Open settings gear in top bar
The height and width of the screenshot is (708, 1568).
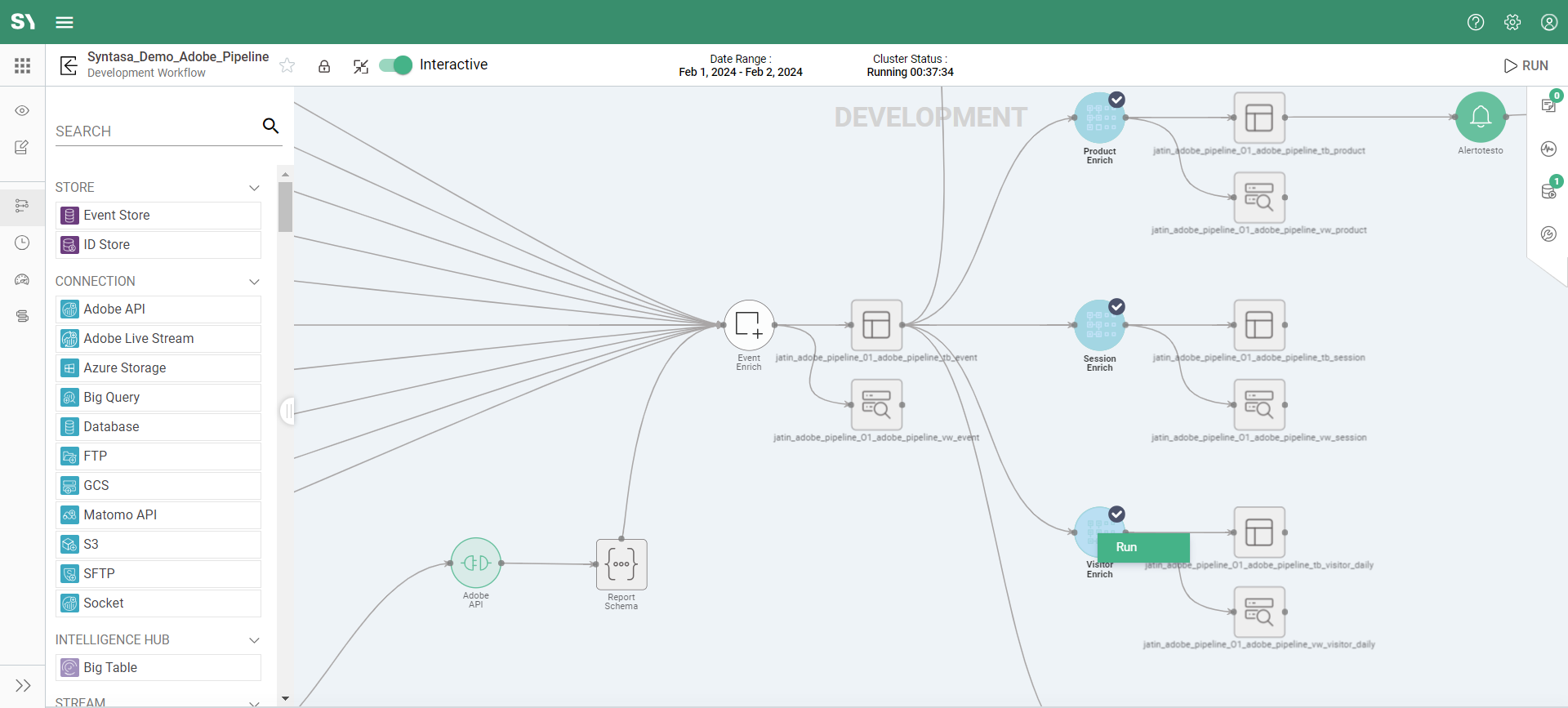[x=1512, y=22]
